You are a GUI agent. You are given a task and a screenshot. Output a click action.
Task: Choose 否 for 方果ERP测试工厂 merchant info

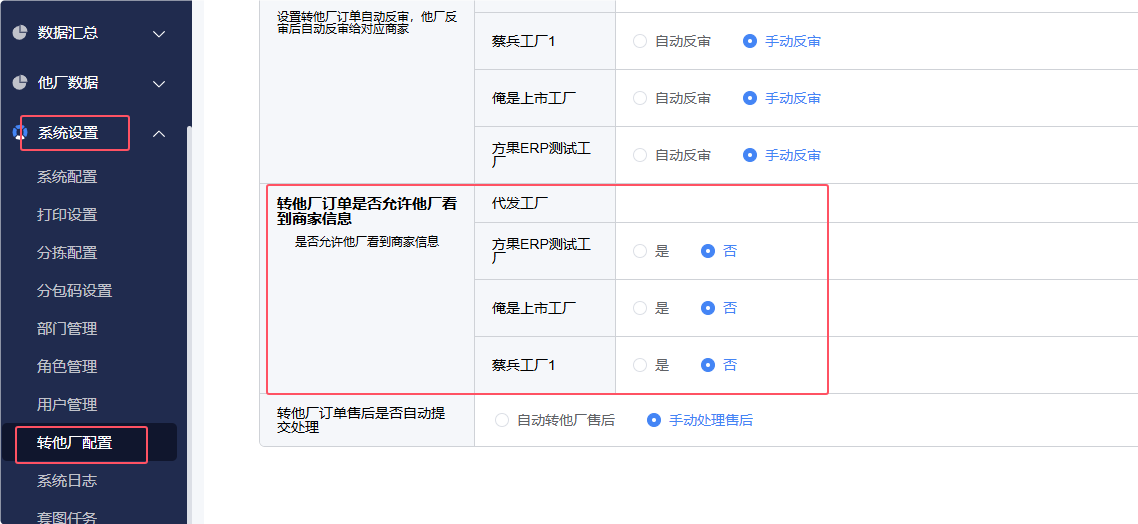point(708,251)
